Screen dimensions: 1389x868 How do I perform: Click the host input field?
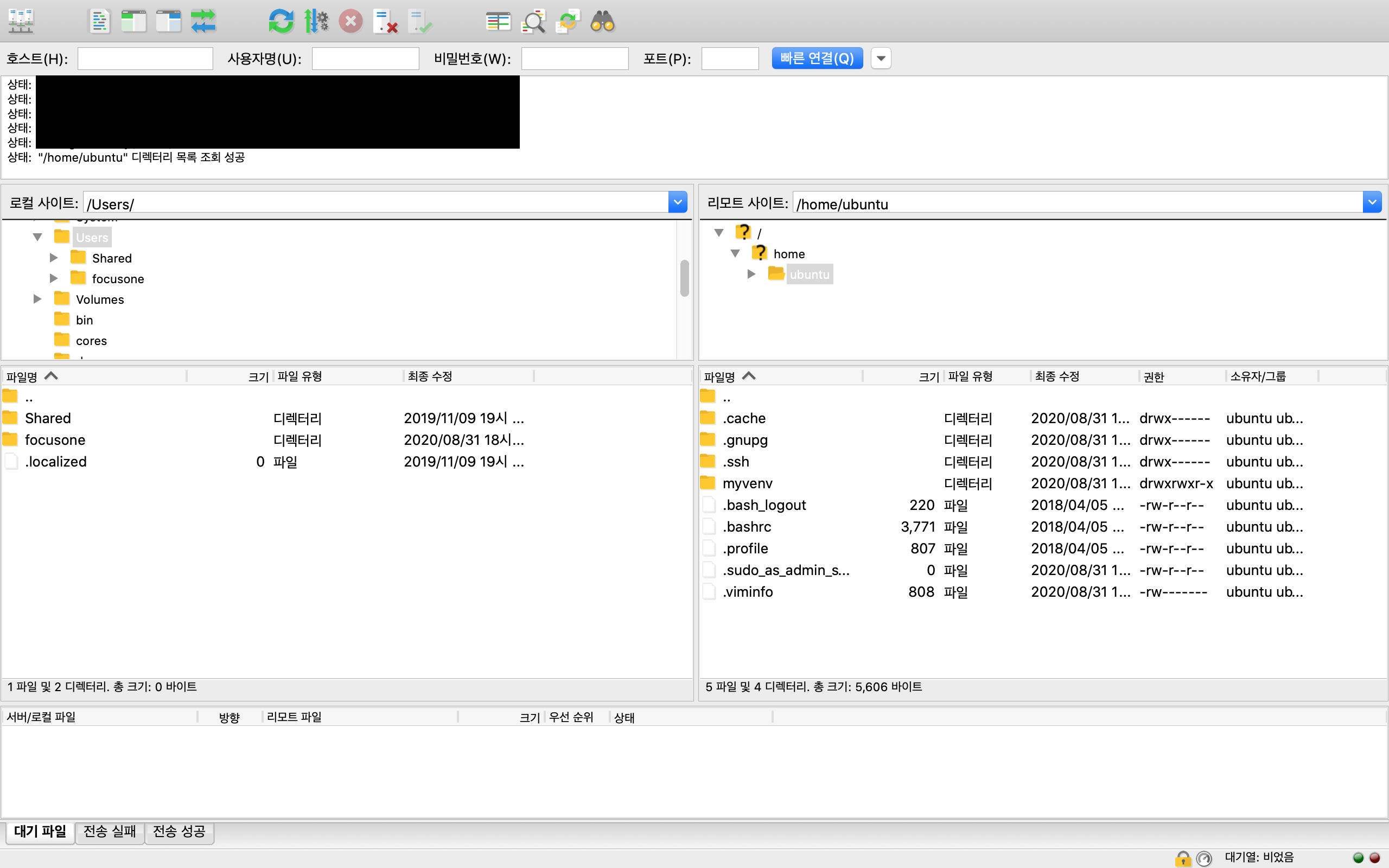pyautogui.click(x=145, y=59)
